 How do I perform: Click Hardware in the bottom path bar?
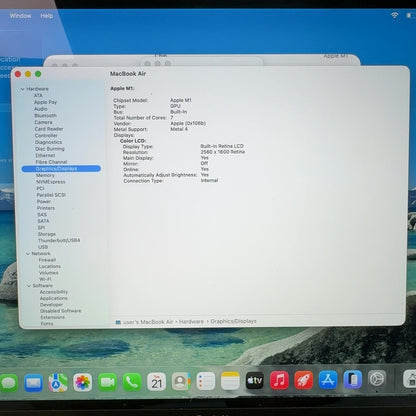(191, 322)
